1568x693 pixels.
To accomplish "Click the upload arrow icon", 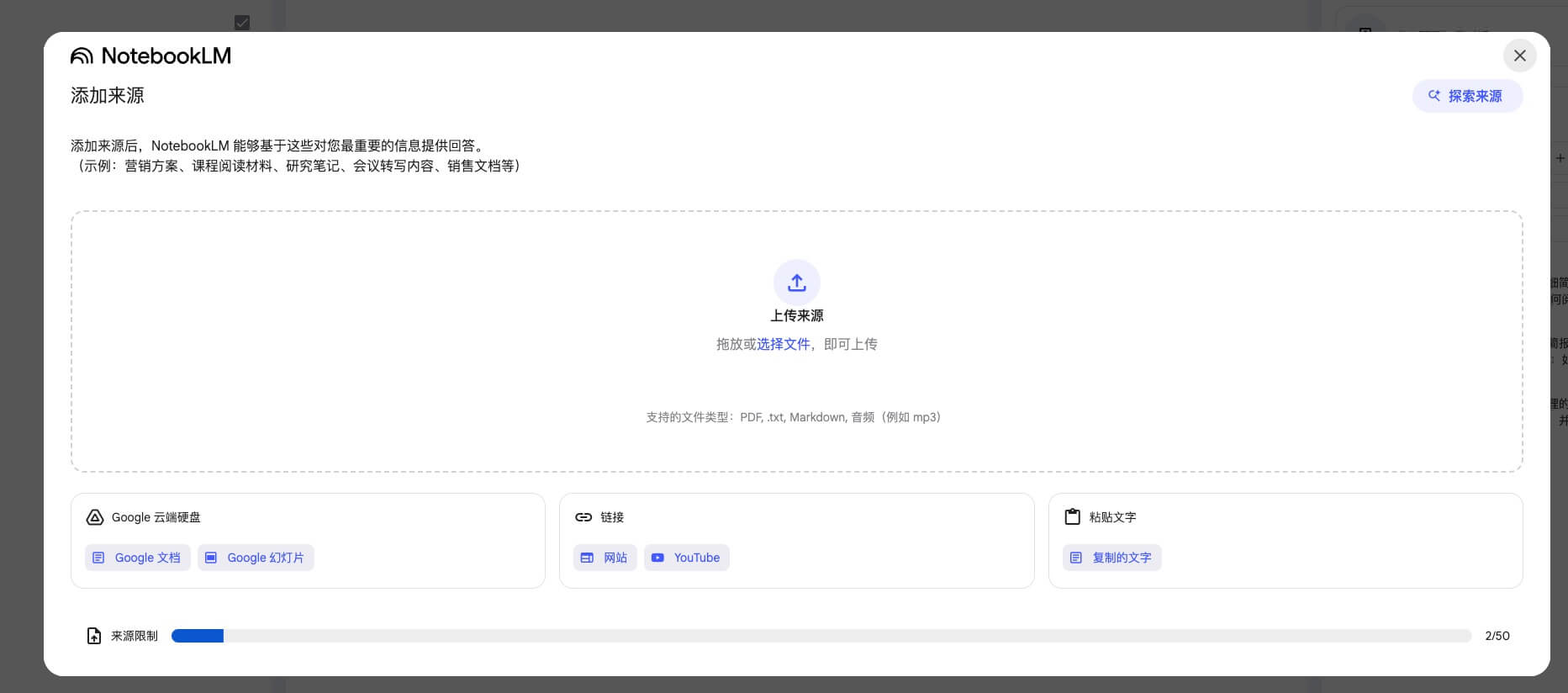I will (796, 283).
